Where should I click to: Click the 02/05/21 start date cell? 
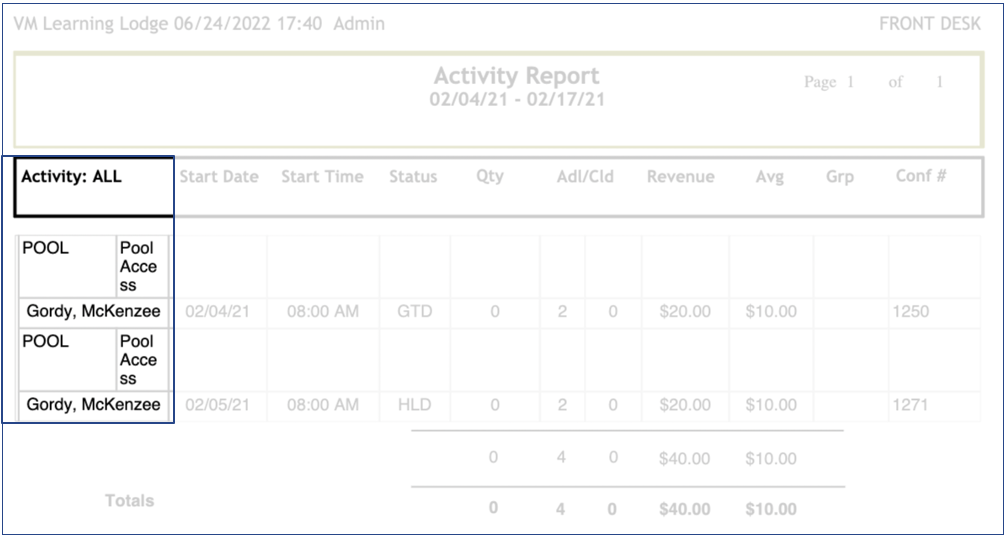coord(217,405)
